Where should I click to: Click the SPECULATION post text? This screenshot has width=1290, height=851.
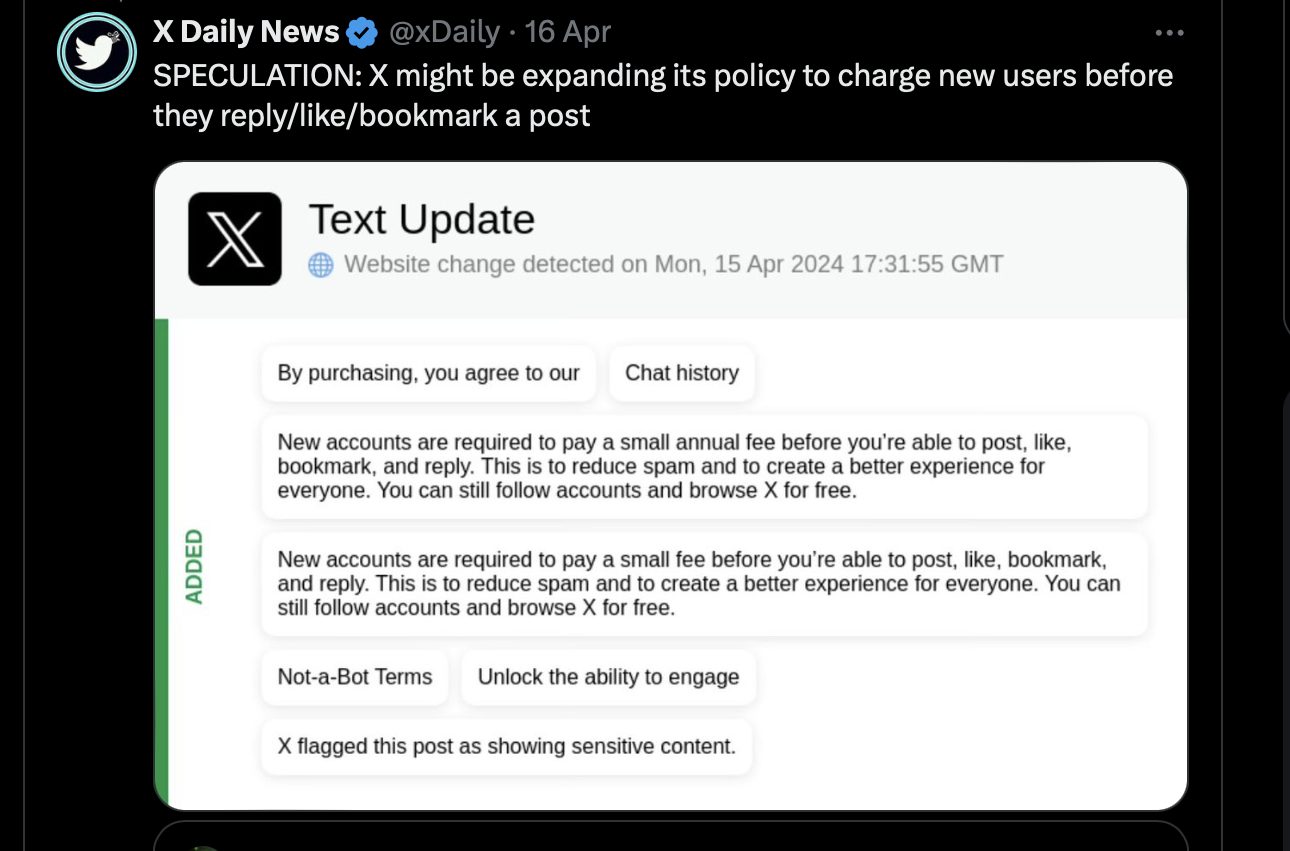[663, 96]
